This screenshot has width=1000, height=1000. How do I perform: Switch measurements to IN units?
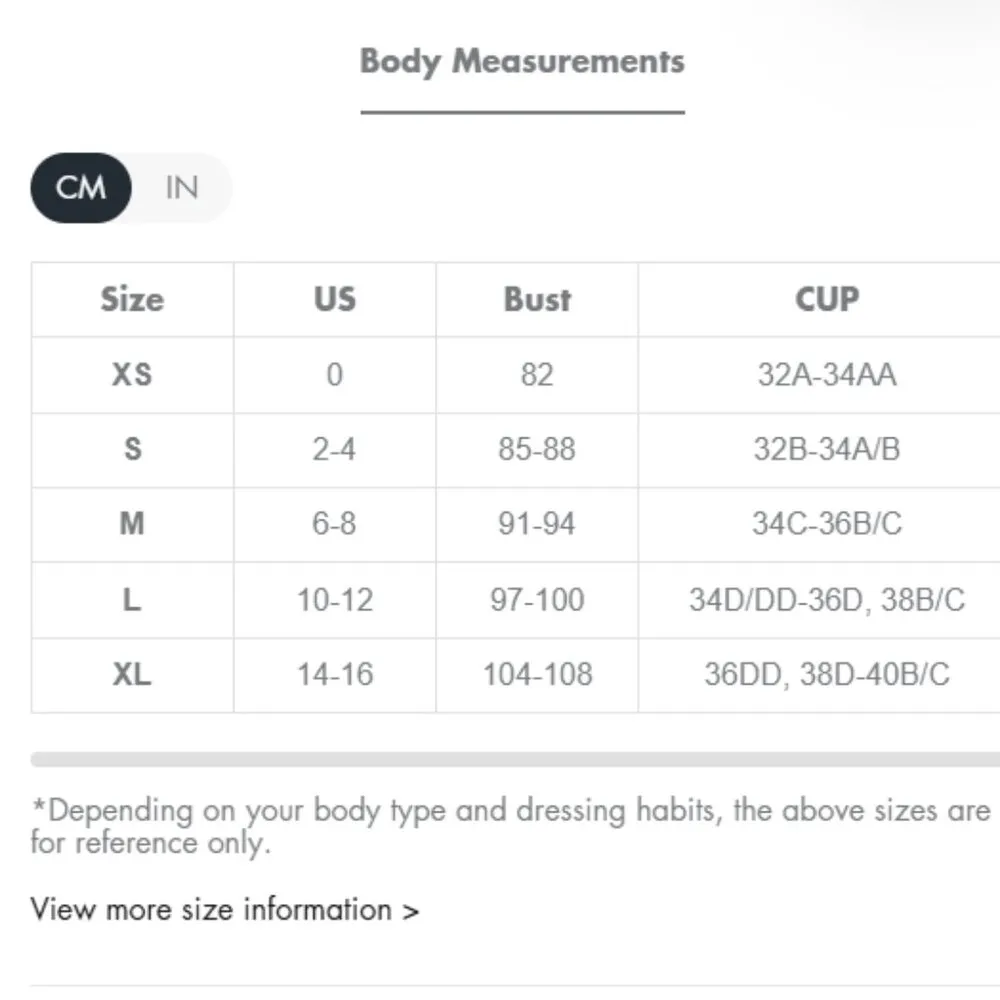pyautogui.click(x=181, y=188)
